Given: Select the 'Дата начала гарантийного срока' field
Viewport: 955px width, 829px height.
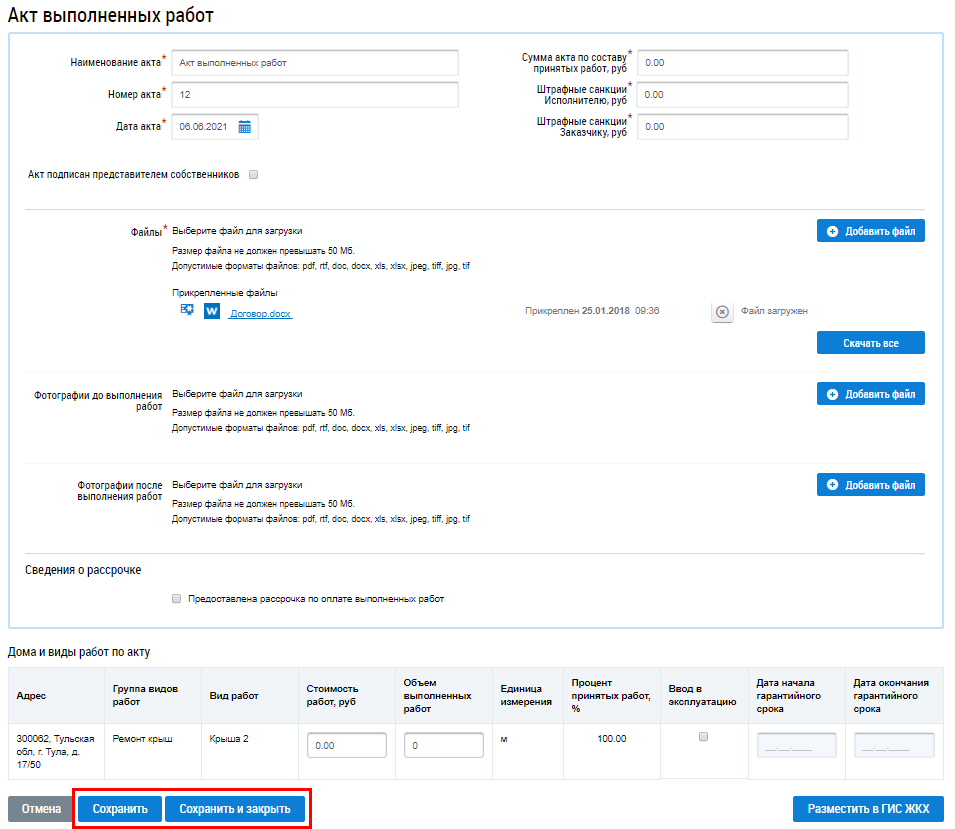Looking at the screenshot, I should pos(797,746).
